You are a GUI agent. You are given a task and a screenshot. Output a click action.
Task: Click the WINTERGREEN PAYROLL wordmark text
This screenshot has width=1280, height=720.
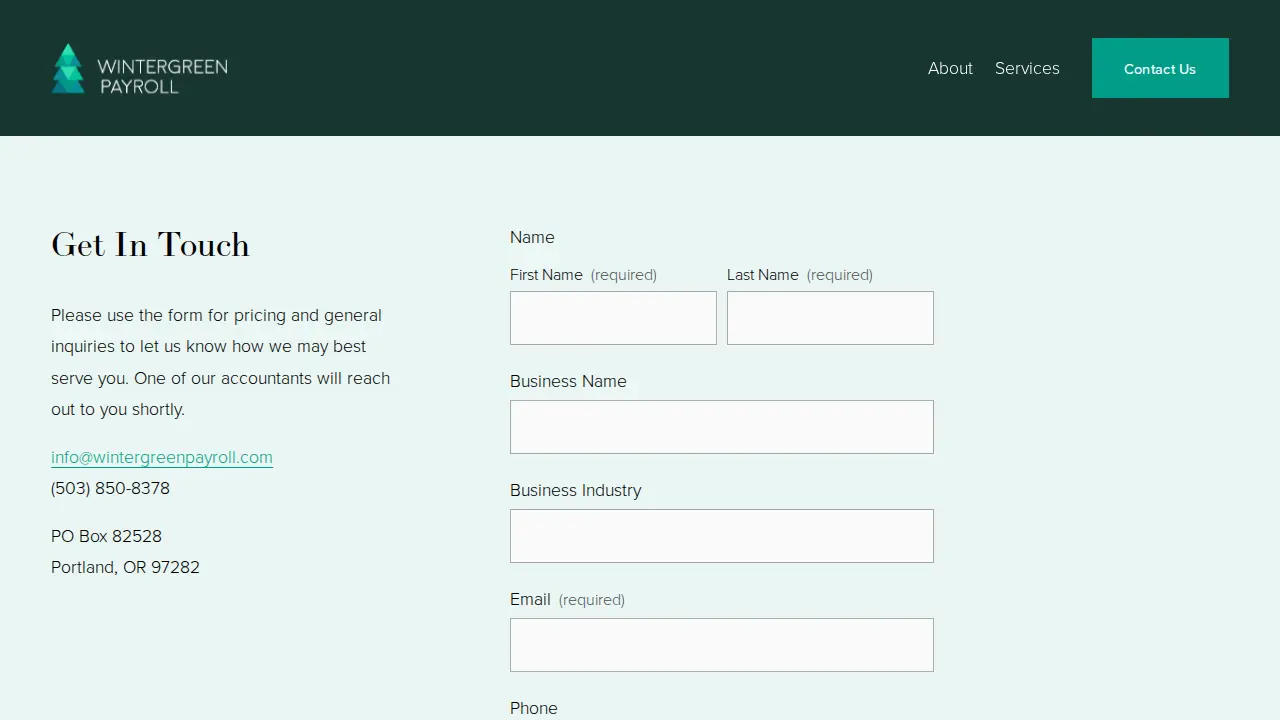(163, 76)
